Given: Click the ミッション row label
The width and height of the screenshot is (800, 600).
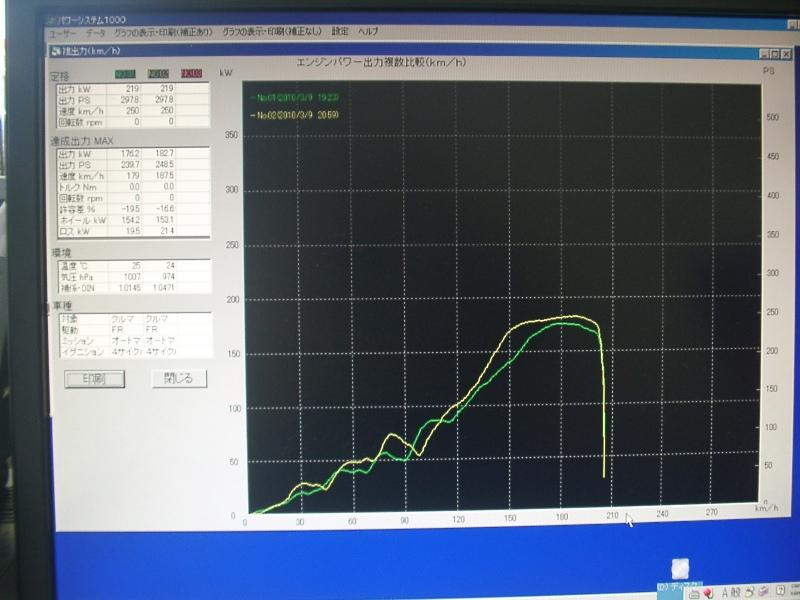Looking at the screenshot, I should pos(78,341).
